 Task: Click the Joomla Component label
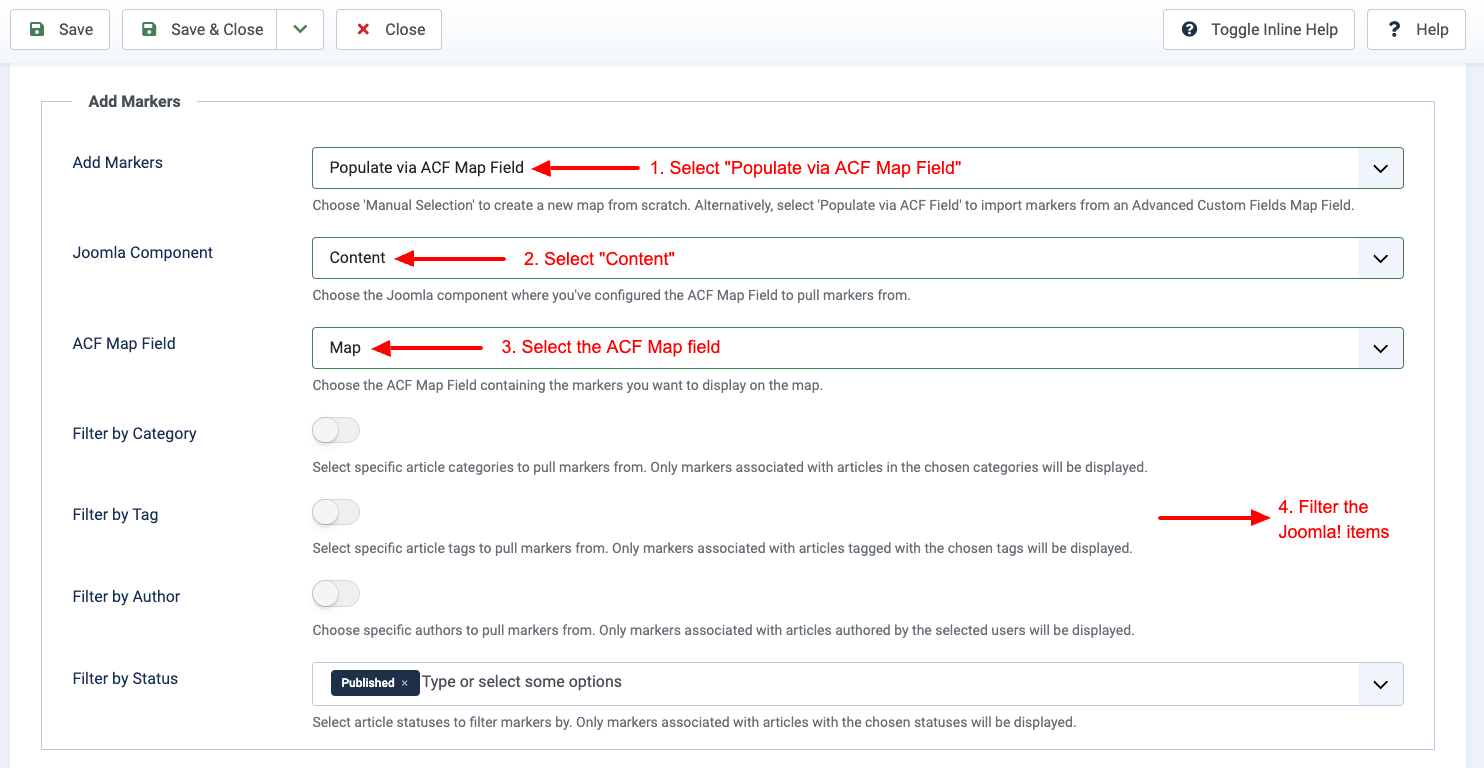point(143,253)
